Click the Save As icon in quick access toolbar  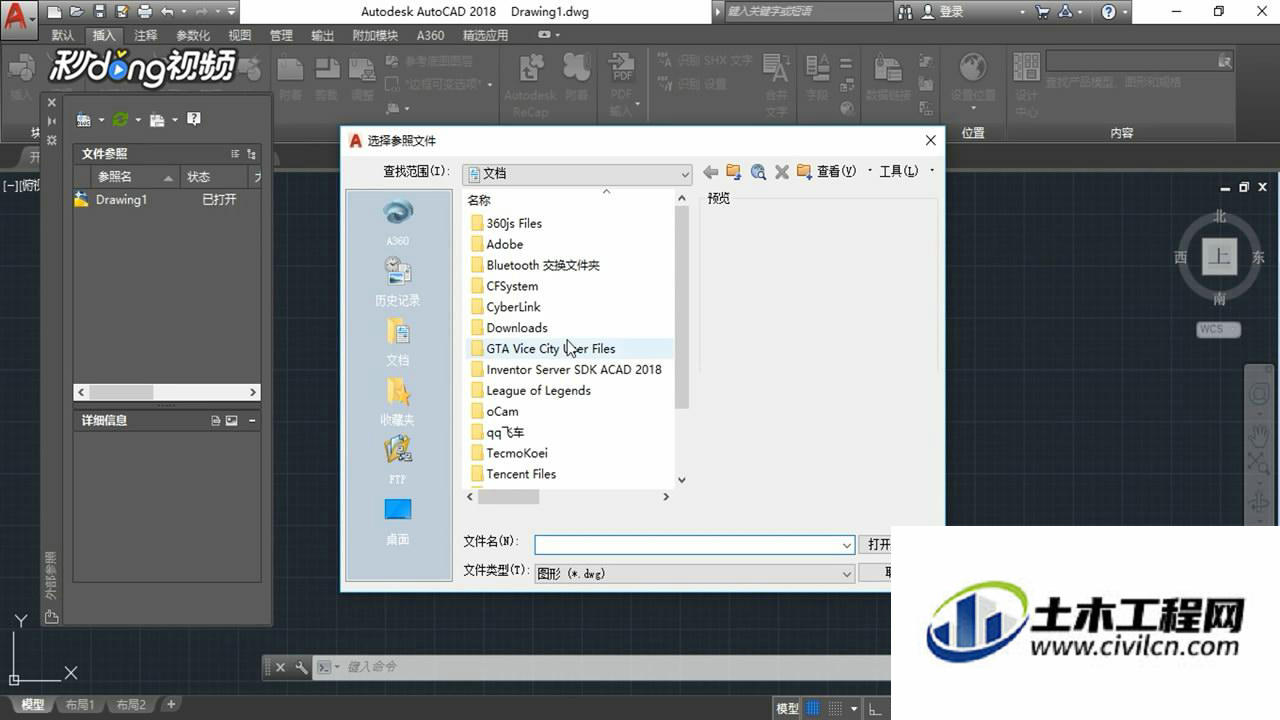coord(121,12)
